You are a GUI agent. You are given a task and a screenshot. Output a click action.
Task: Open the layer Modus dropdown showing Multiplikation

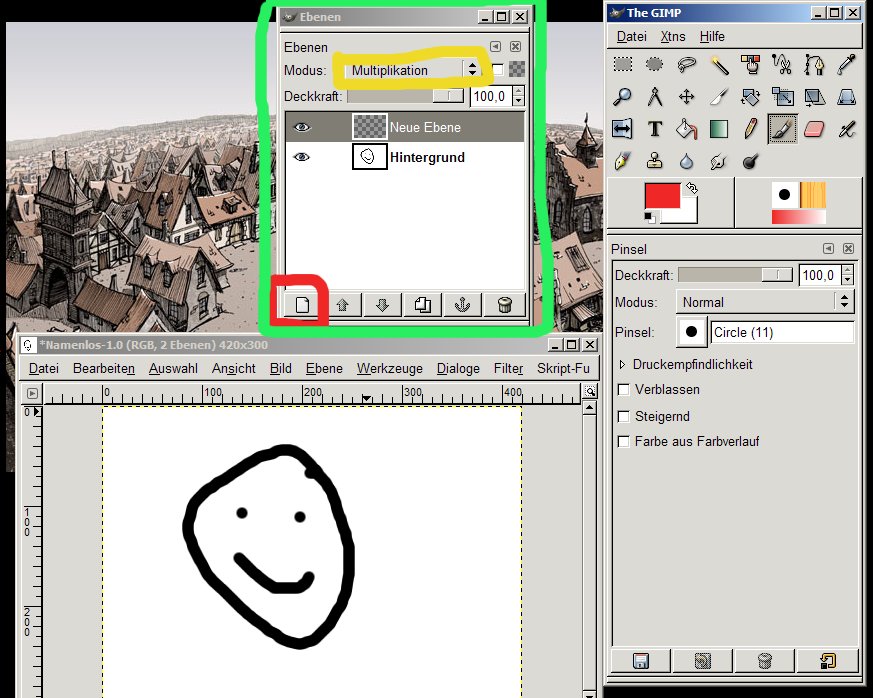pos(413,70)
